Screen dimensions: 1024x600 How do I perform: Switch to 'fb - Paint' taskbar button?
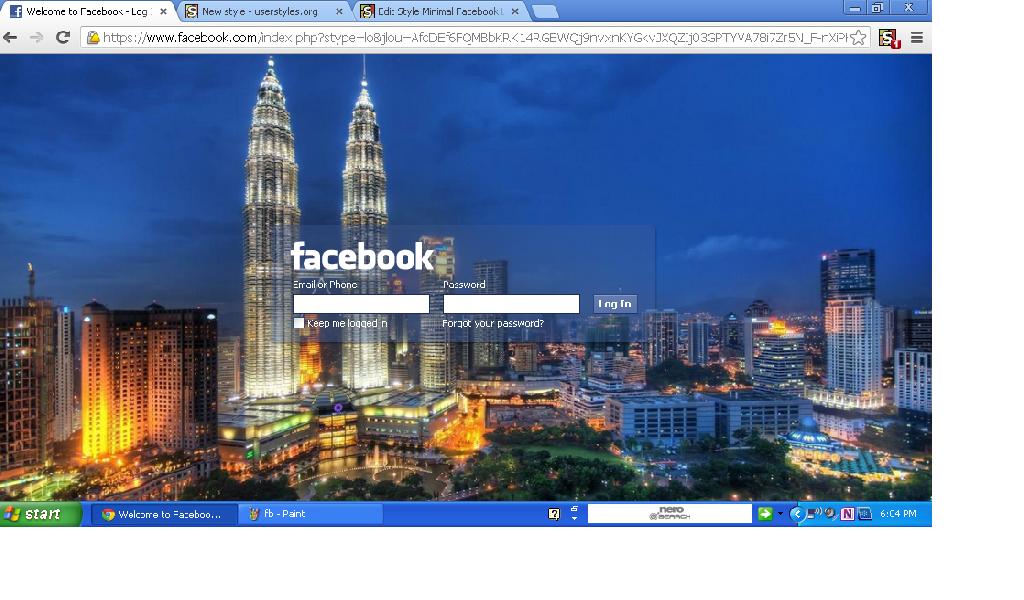tap(310, 514)
